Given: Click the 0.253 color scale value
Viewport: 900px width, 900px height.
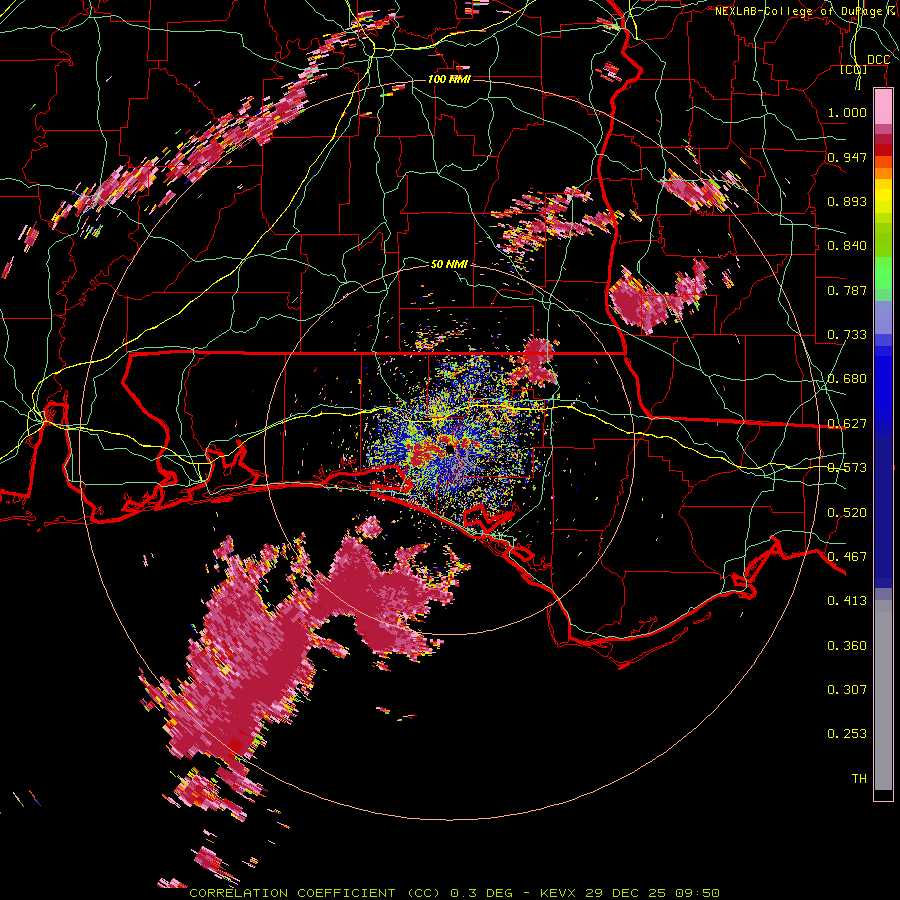Looking at the screenshot, I should (x=847, y=734).
